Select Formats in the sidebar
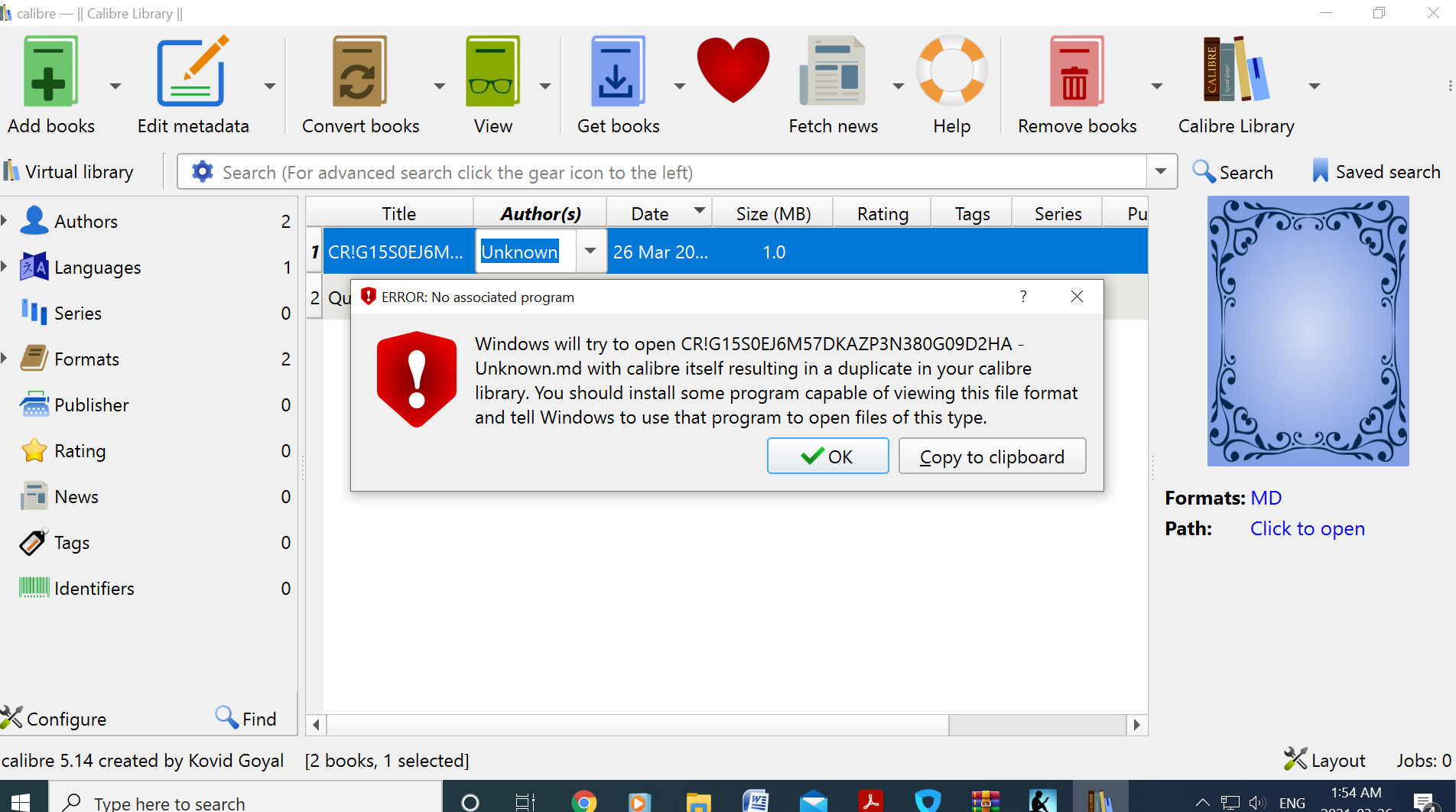Image resolution: width=1456 pixels, height=812 pixels. [x=86, y=359]
